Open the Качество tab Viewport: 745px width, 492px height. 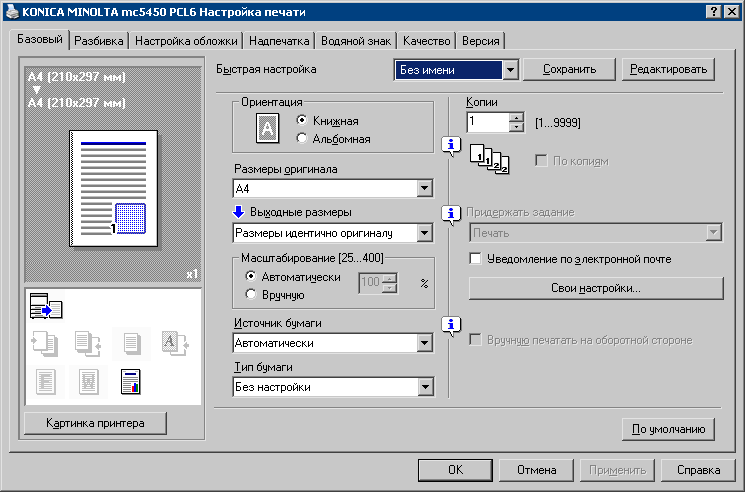coord(427,41)
